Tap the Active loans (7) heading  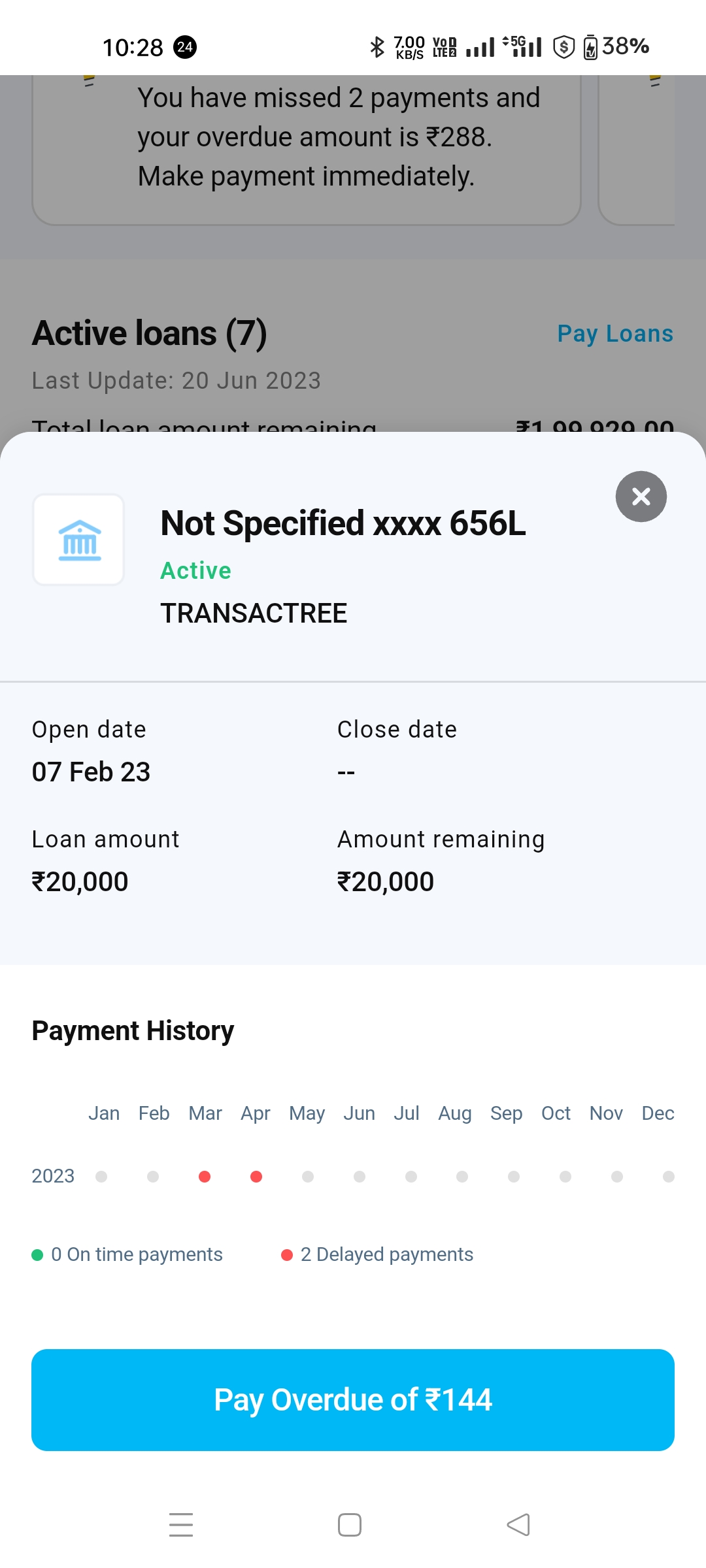point(150,333)
